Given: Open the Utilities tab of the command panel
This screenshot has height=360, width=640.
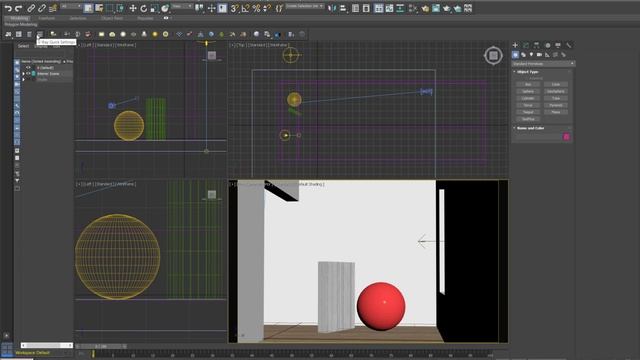Looking at the screenshot, I should [x=568, y=45].
